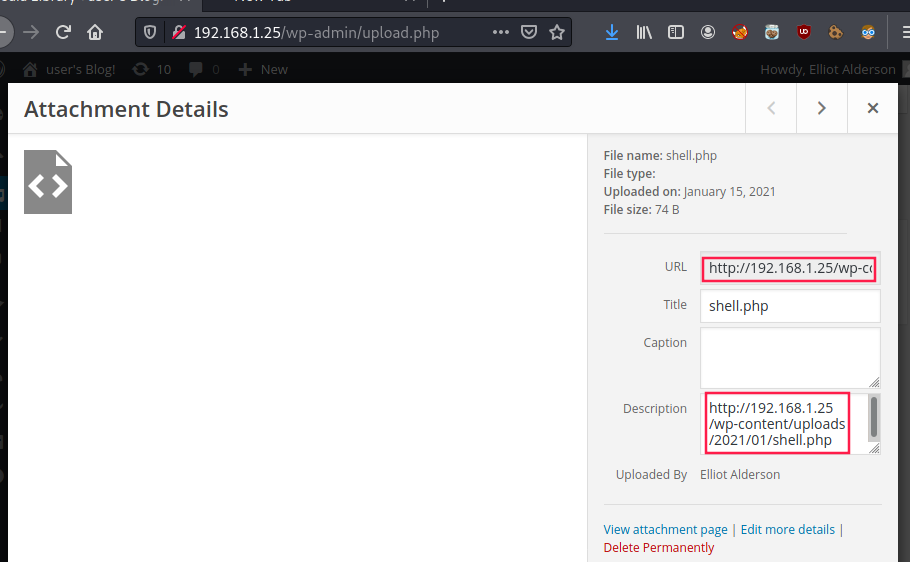The width and height of the screenshot is (910, 562).
Task: Open page actions three-dot menu
Action: click(x=501, y=32)
